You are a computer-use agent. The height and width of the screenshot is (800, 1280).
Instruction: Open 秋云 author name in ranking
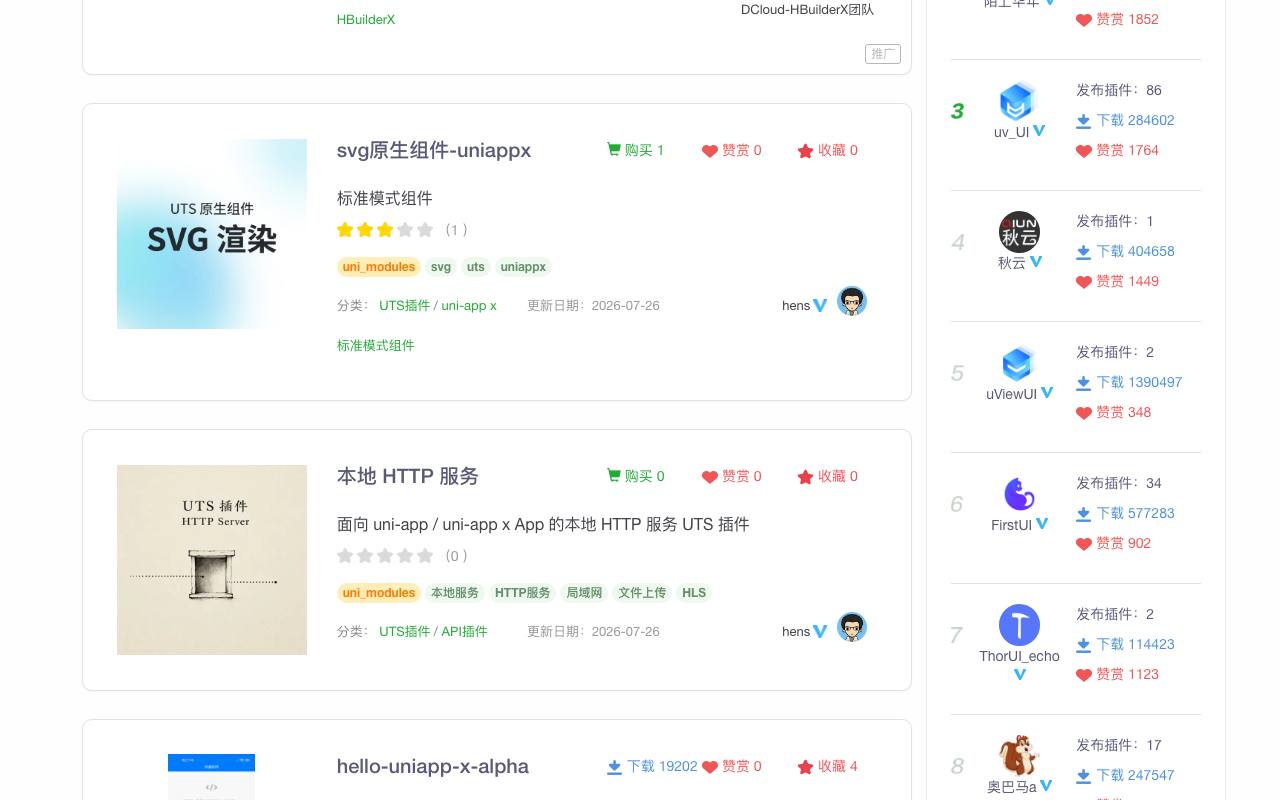tap(1012, 263)
